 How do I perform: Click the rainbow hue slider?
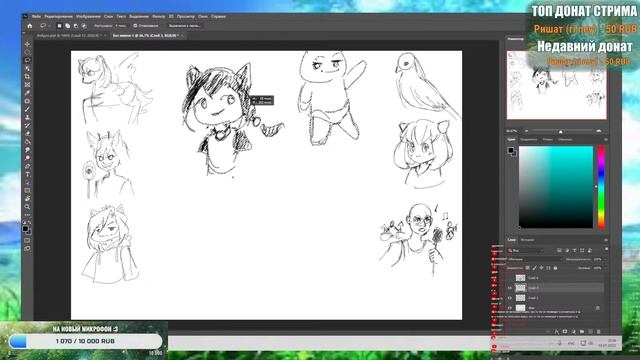(601, 187)
